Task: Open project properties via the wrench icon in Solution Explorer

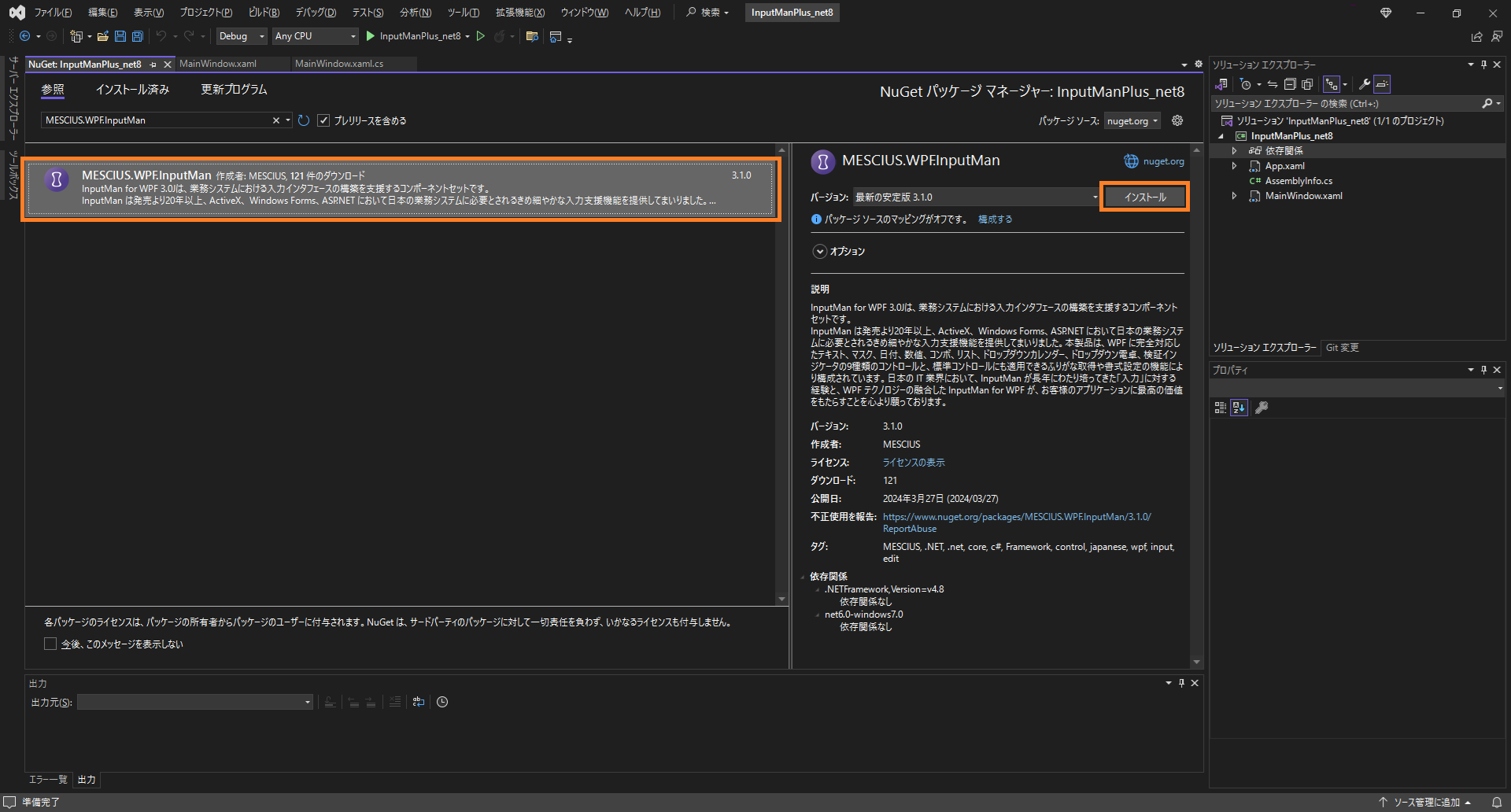Action: [1365, 84]
